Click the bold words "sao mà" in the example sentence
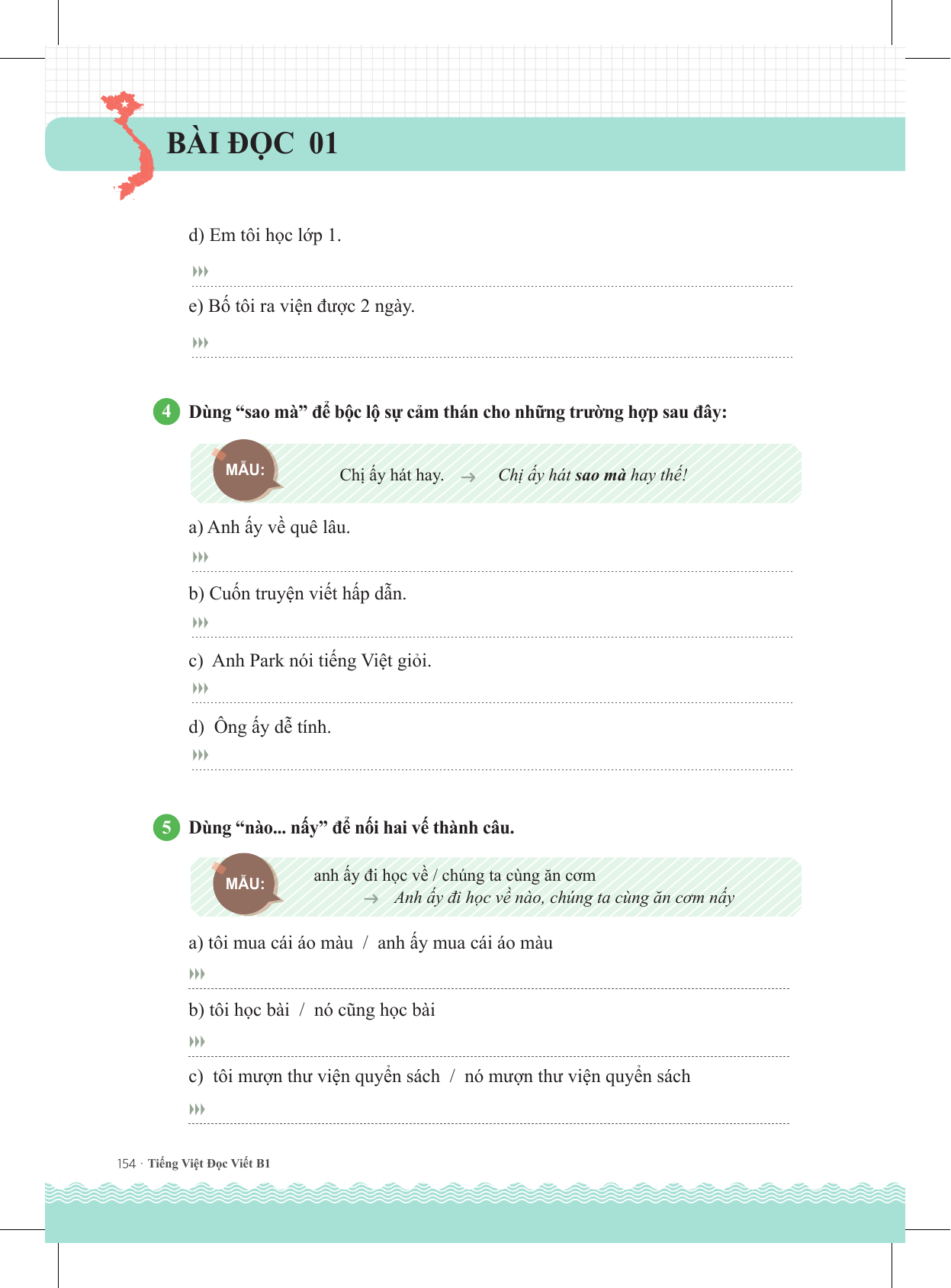Screen dimensions: 951x1288 [600, 476]
